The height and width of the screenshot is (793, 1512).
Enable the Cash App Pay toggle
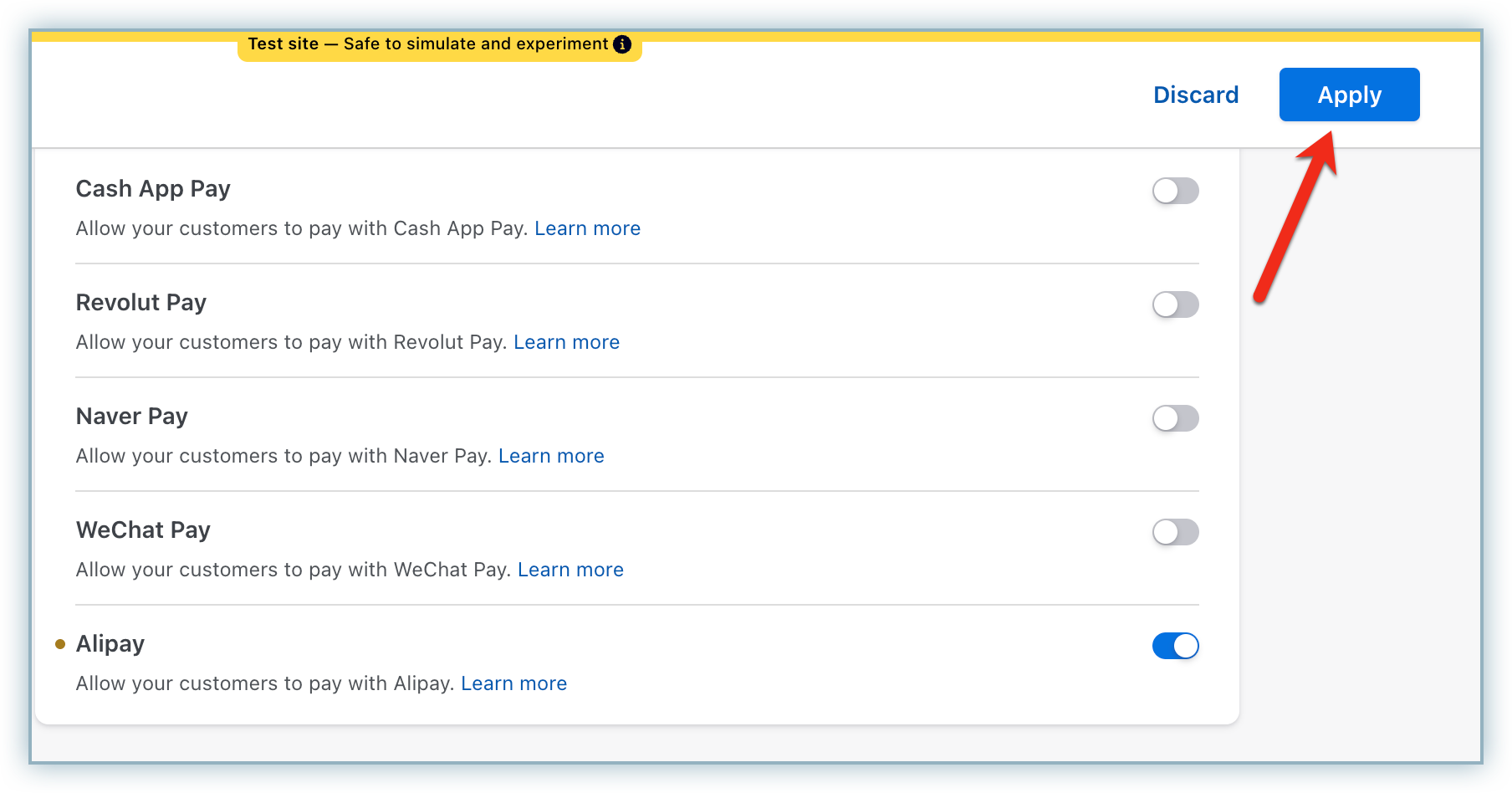[1175, 191]
